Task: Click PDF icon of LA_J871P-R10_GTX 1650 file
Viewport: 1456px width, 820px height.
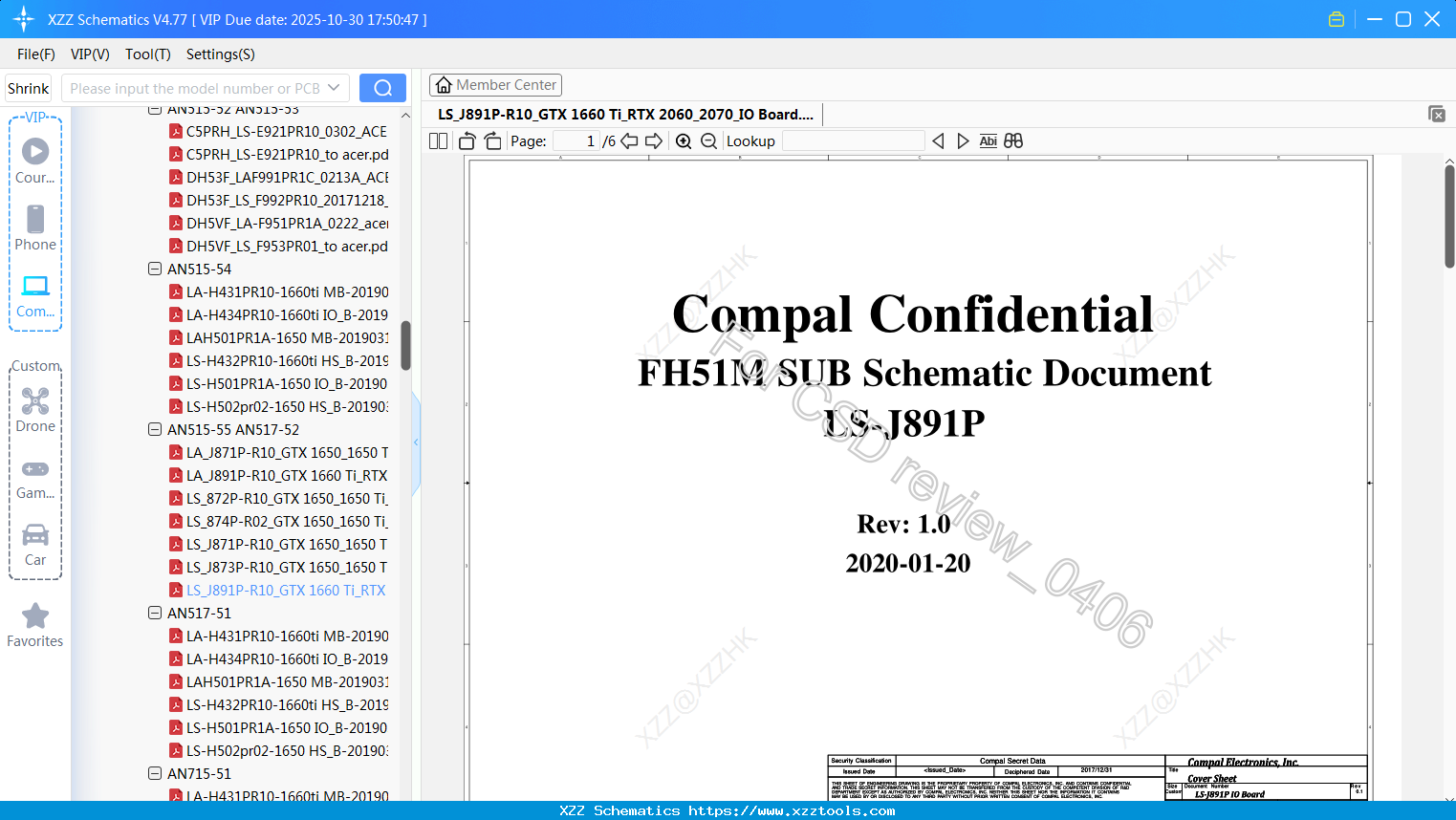Action: (x=176, y=452)
